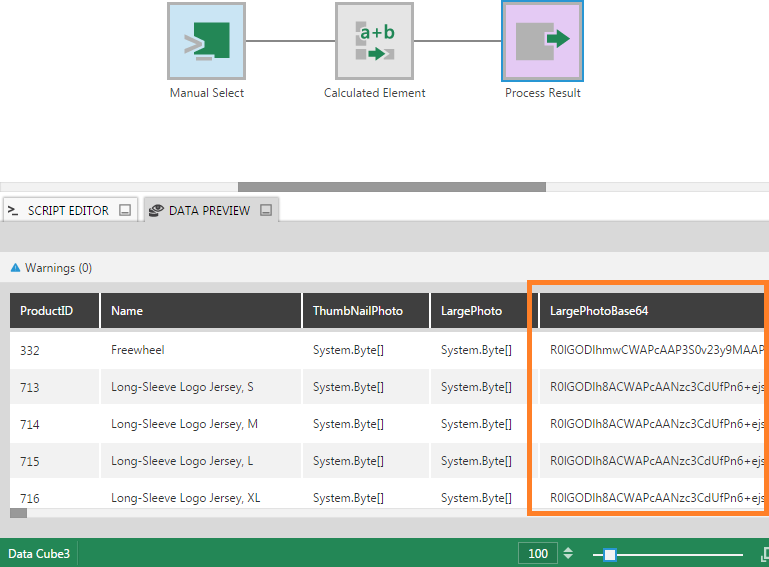This screenshot has width=769, height=567.
Task: Click the Data Cube3 label in status bar
Action: click(x=39, y=554)
